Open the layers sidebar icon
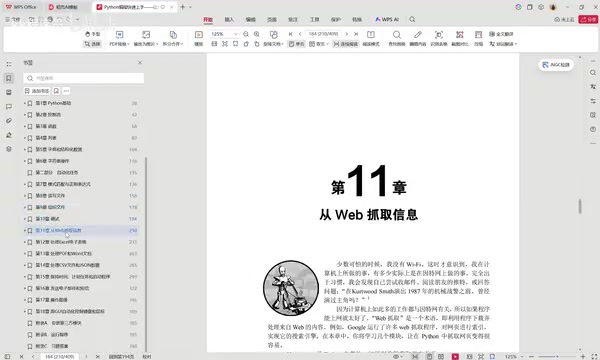The height and width of the screenshot is (360, 600). [9, 149]
